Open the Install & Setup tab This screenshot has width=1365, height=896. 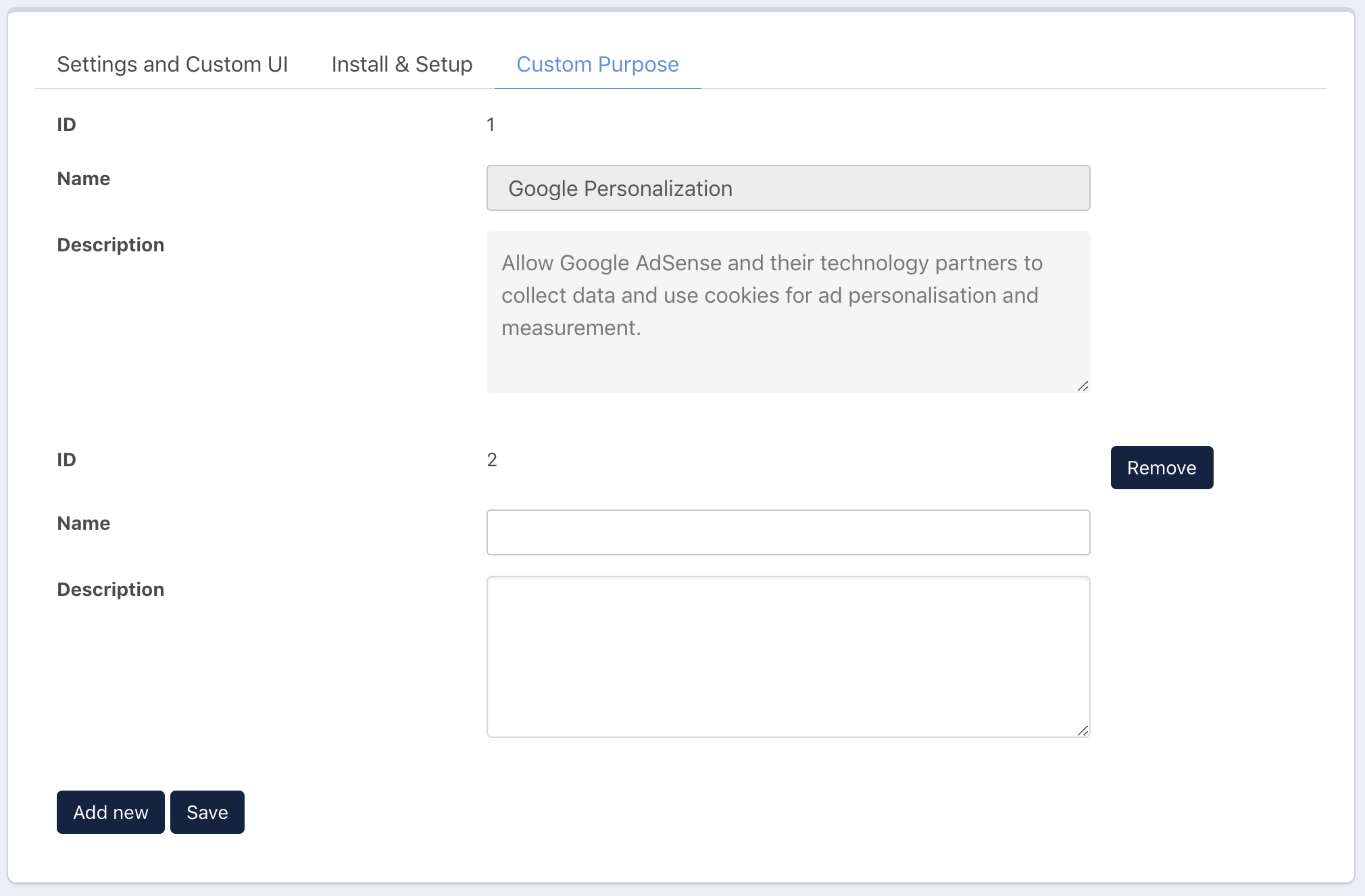click(x=402, y=64)
